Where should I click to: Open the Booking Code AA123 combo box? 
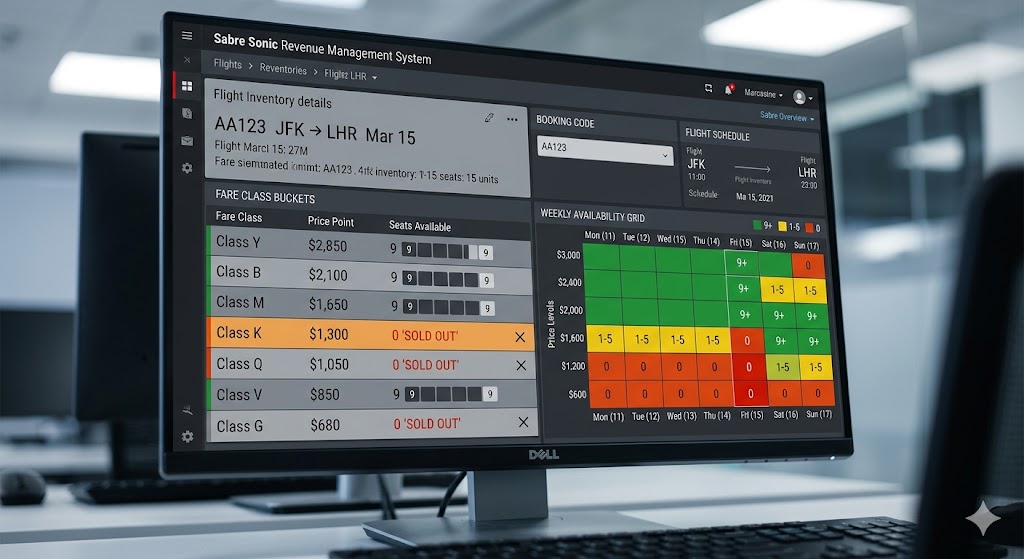(605, 151)
